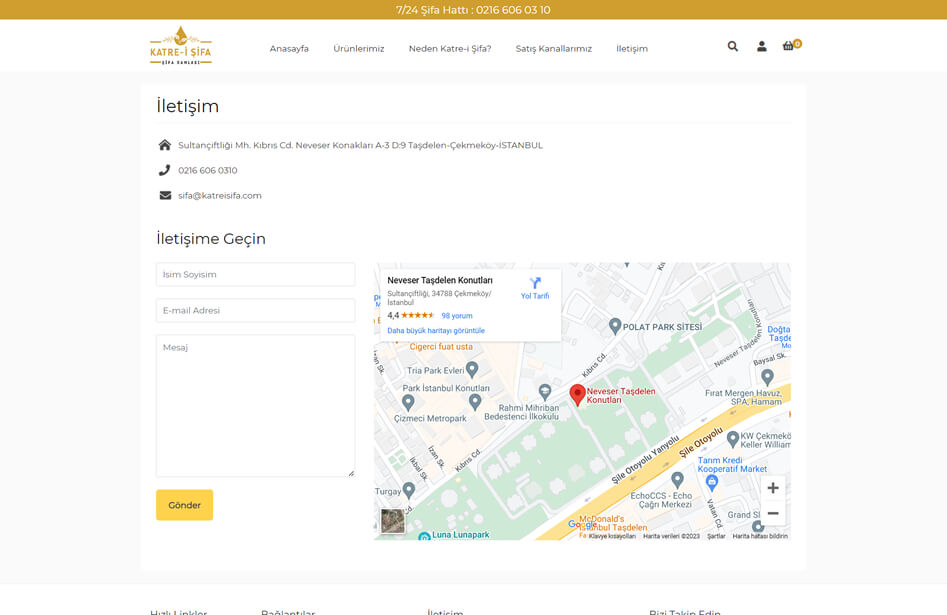
Task: Click Daha büyük haritayı görüntüle link
Action: pos(436,330)
